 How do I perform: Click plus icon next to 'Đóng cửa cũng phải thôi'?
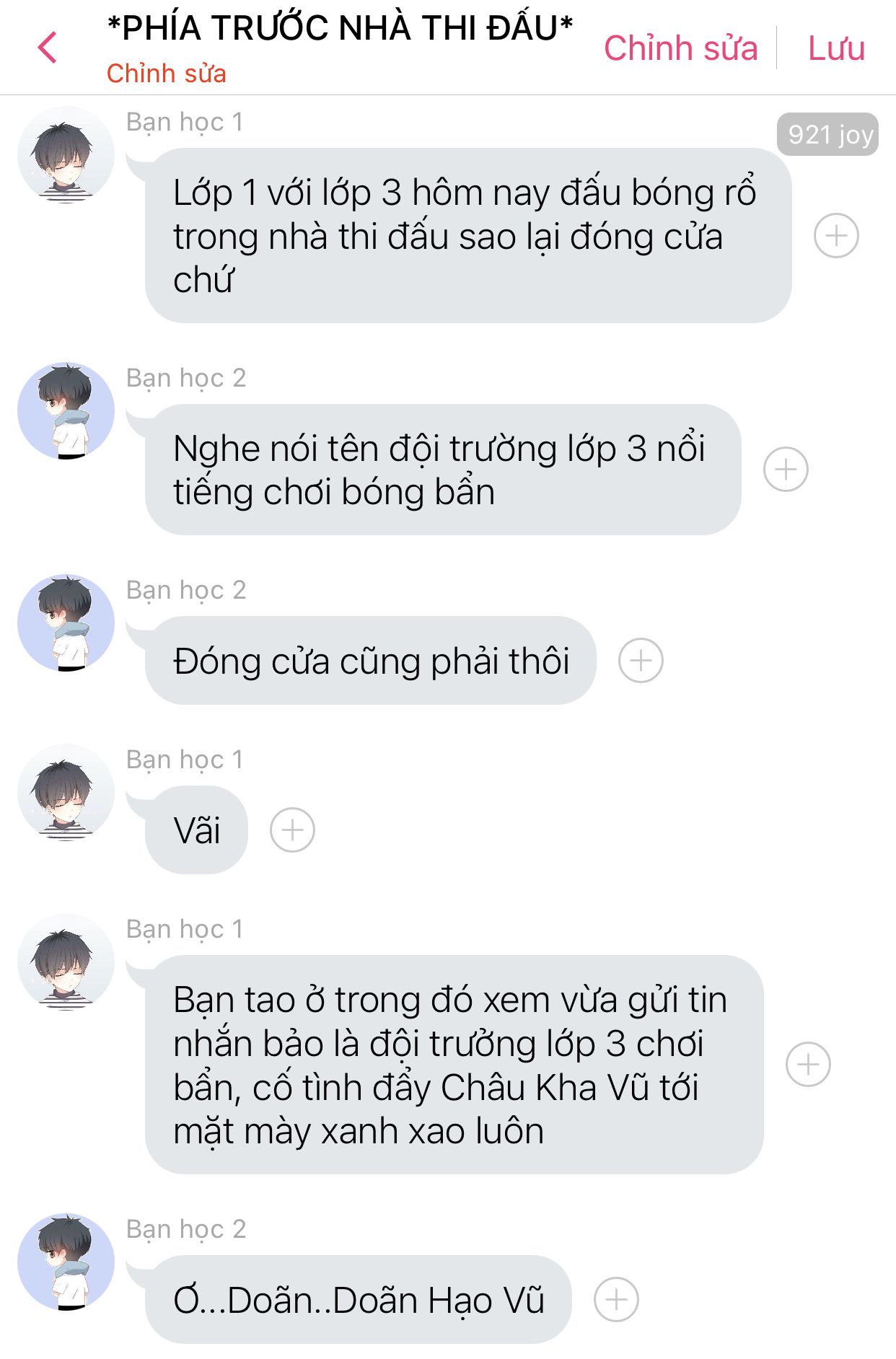coord(641,661)
